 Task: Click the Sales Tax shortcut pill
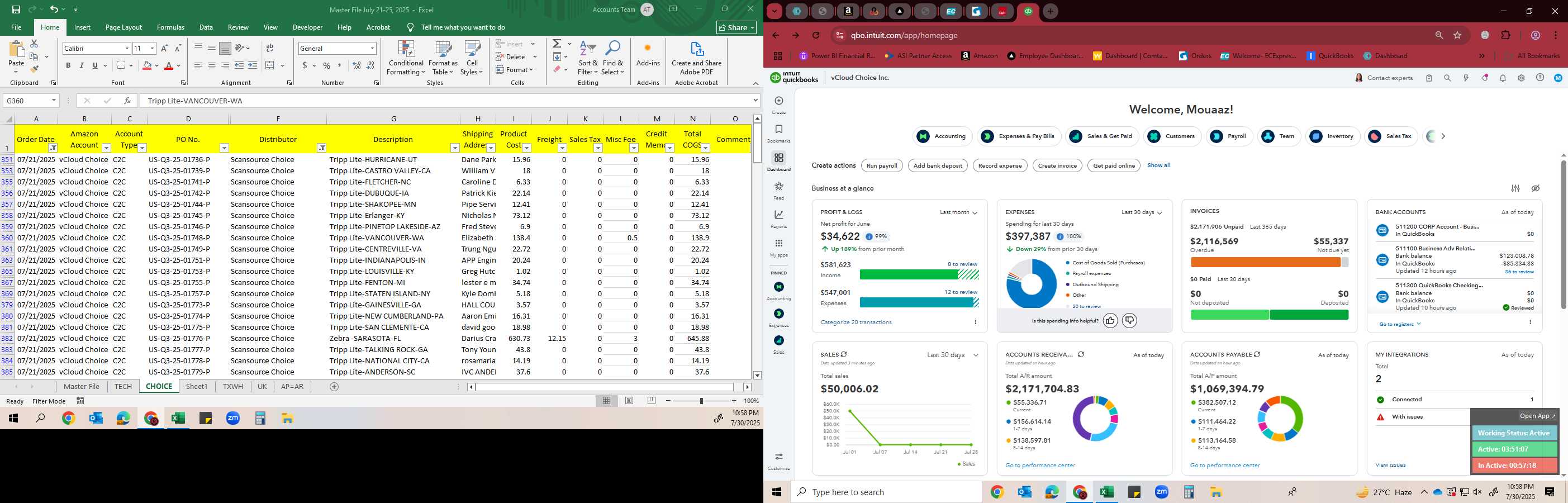pos(1392,136)
